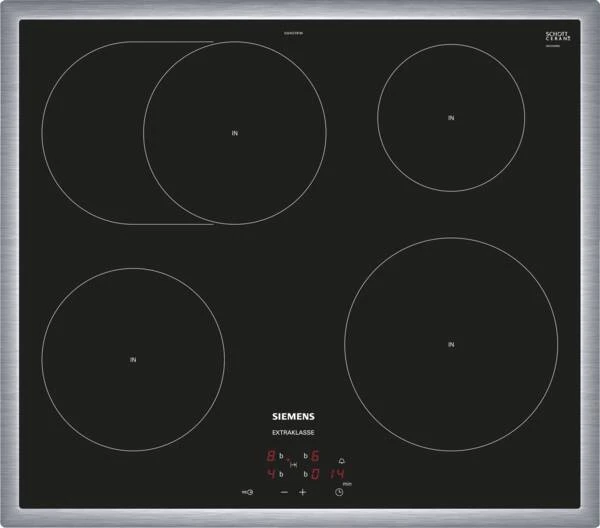Screen dimensions: 600x528
Task: Select the front-left zone showing 4
Action: 271,472
